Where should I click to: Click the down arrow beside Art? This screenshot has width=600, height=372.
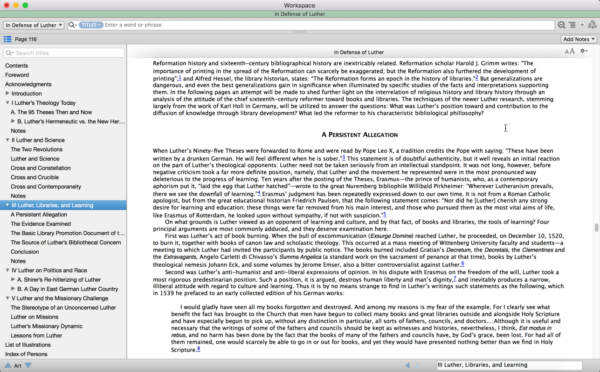click(28, 365)
